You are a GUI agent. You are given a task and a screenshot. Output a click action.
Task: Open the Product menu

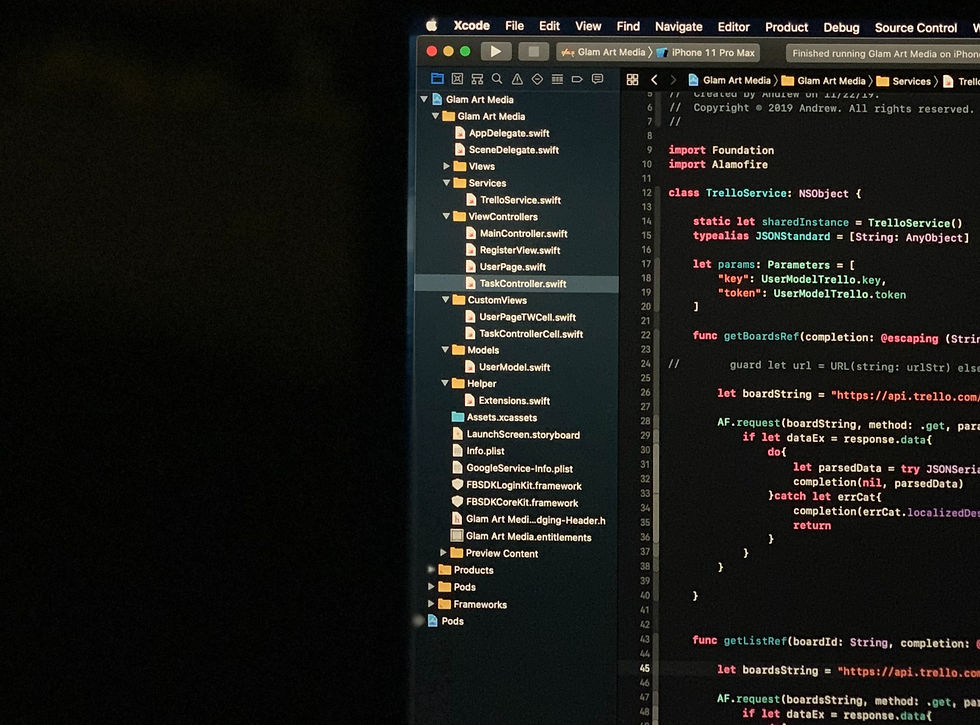pos(786,27)
